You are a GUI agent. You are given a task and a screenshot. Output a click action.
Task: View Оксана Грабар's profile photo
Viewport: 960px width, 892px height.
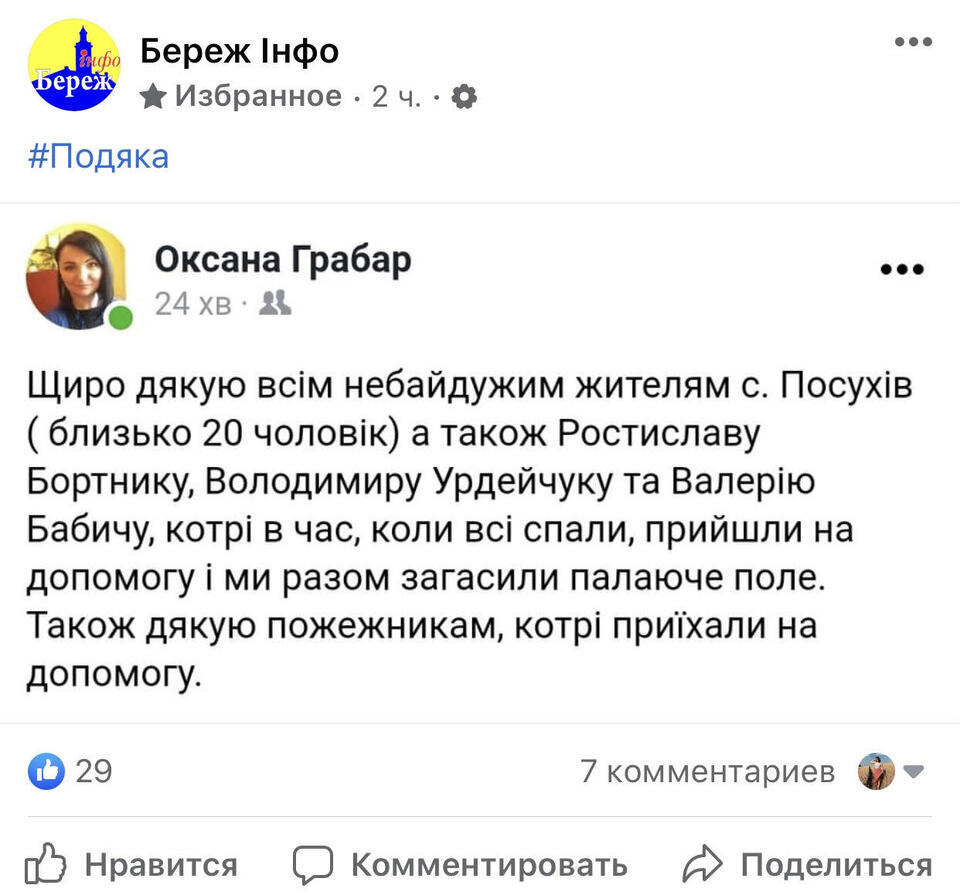(x=77, y=277)
